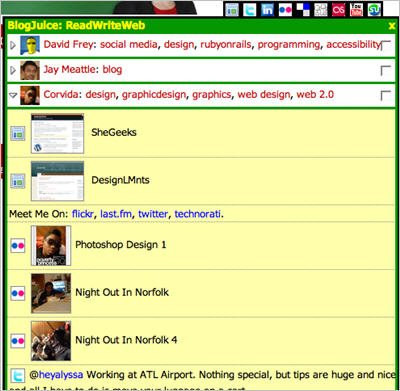Screen dimensions: 400x391
Task: Open the Flickr icon in top bar
Action: tap(285, 10)
